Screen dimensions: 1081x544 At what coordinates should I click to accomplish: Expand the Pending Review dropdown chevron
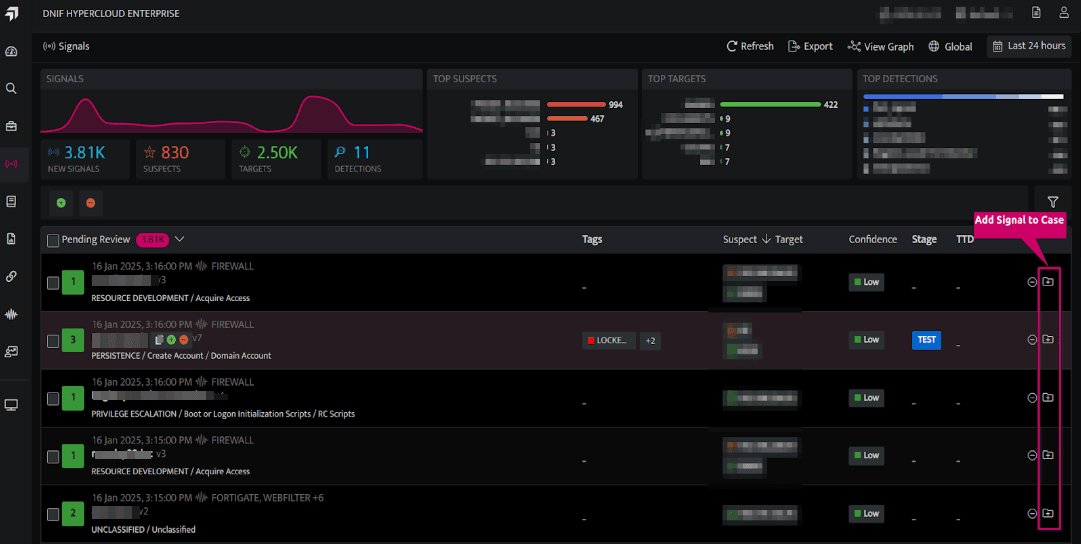click(x=179, y=239)
